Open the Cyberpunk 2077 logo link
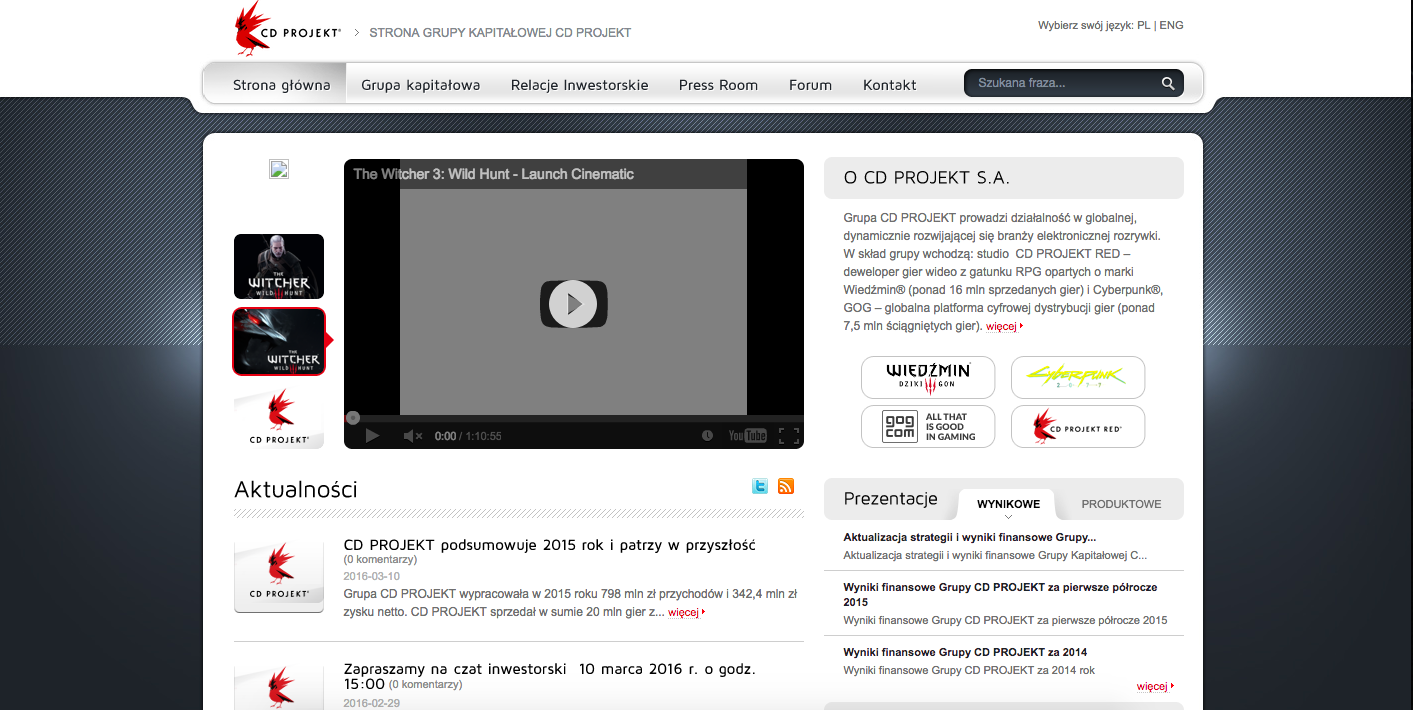The height and width of the screenshot is (710, 1413). click(x=1077, y=377)
